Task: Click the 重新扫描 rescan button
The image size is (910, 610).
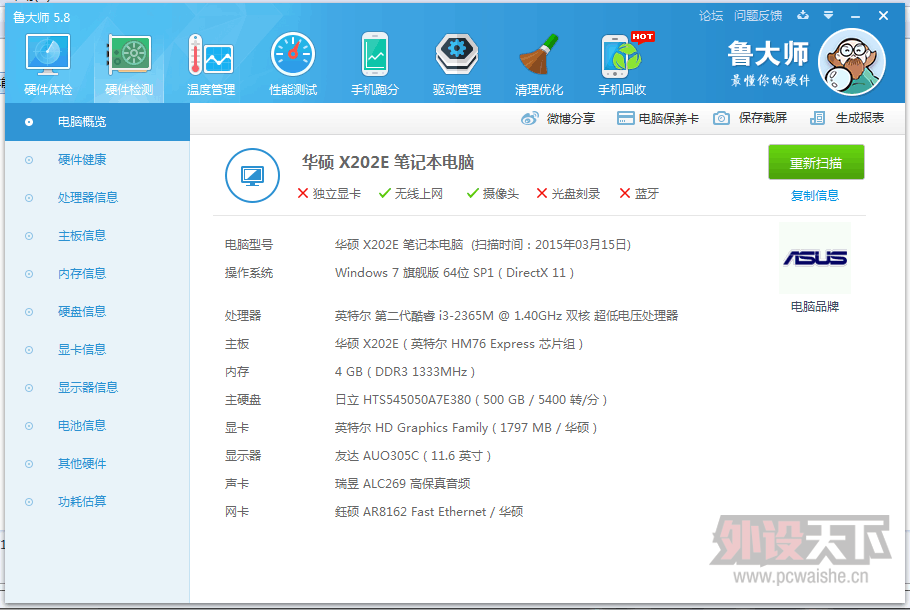Action: (816, 163)
